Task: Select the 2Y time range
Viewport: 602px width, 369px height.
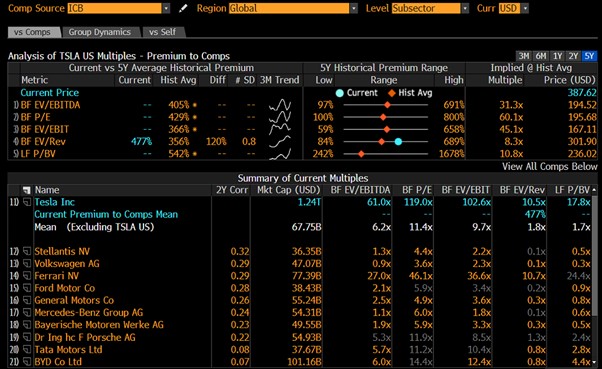Action: [573, 56]
